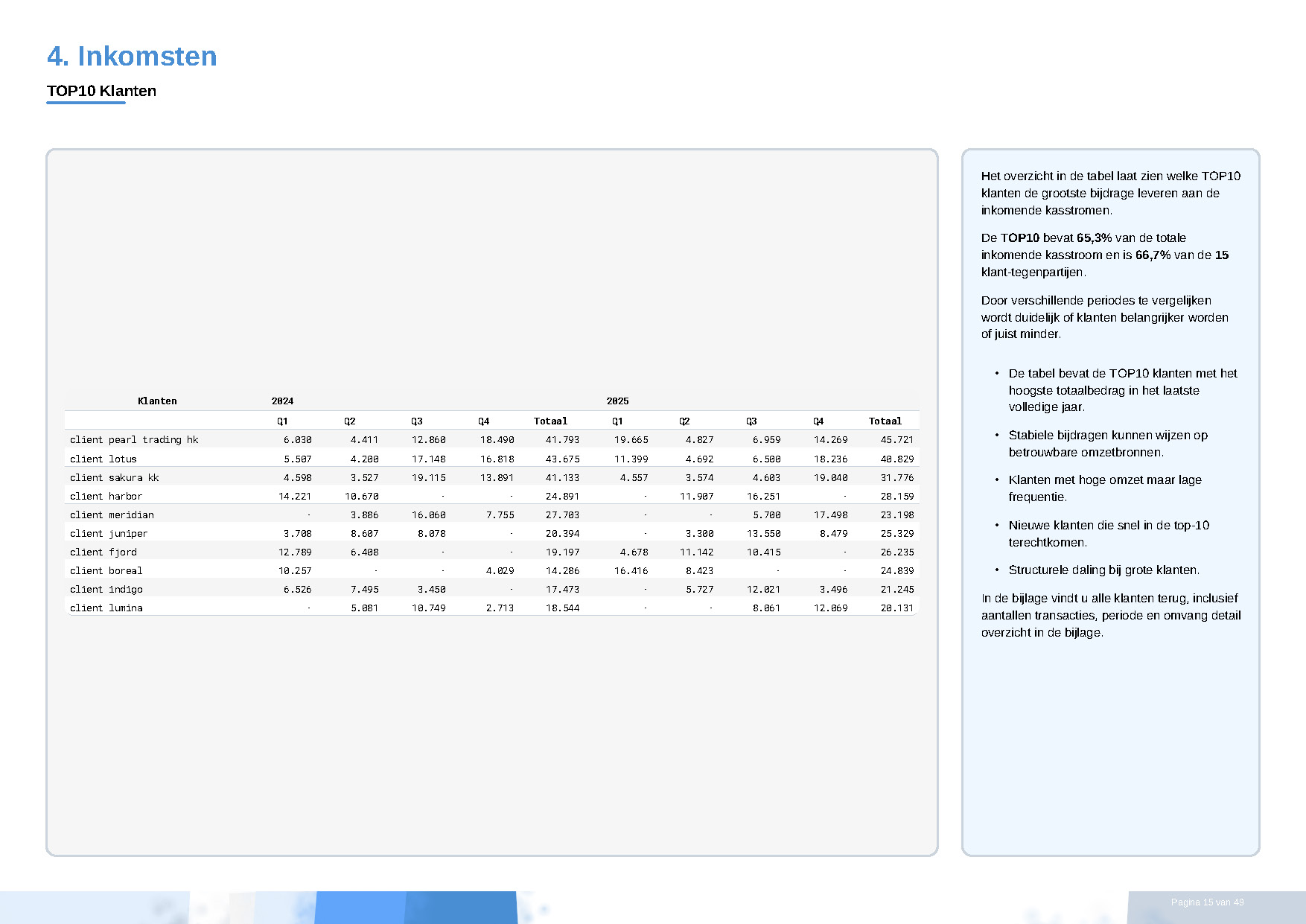Click bullet 'Stabiele bijdragen kunnen wijzen'
This screenshot has height=924, width=1306.
click(x=1108, y=444)
